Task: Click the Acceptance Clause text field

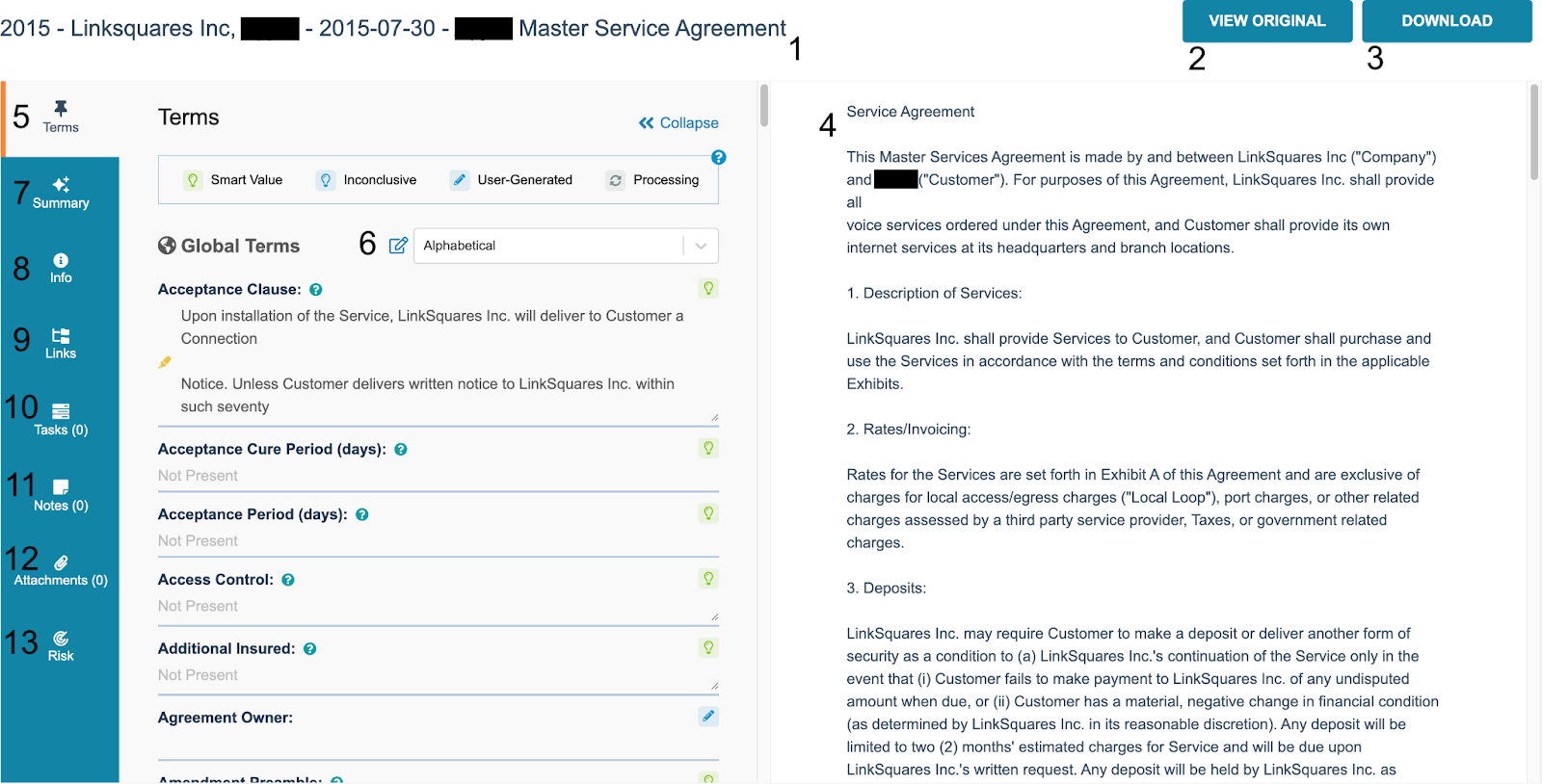Action: point(434,361)
